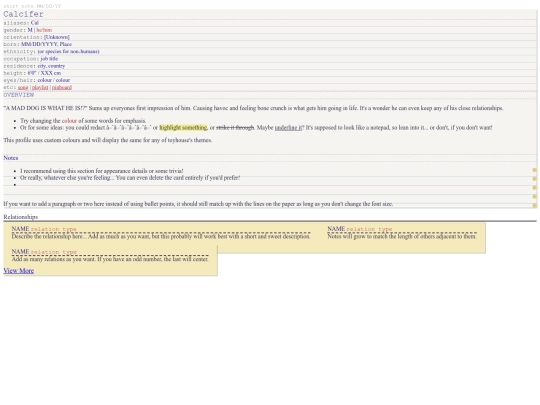Click 'or species for non-humans' text

click(x=69, y=52)
